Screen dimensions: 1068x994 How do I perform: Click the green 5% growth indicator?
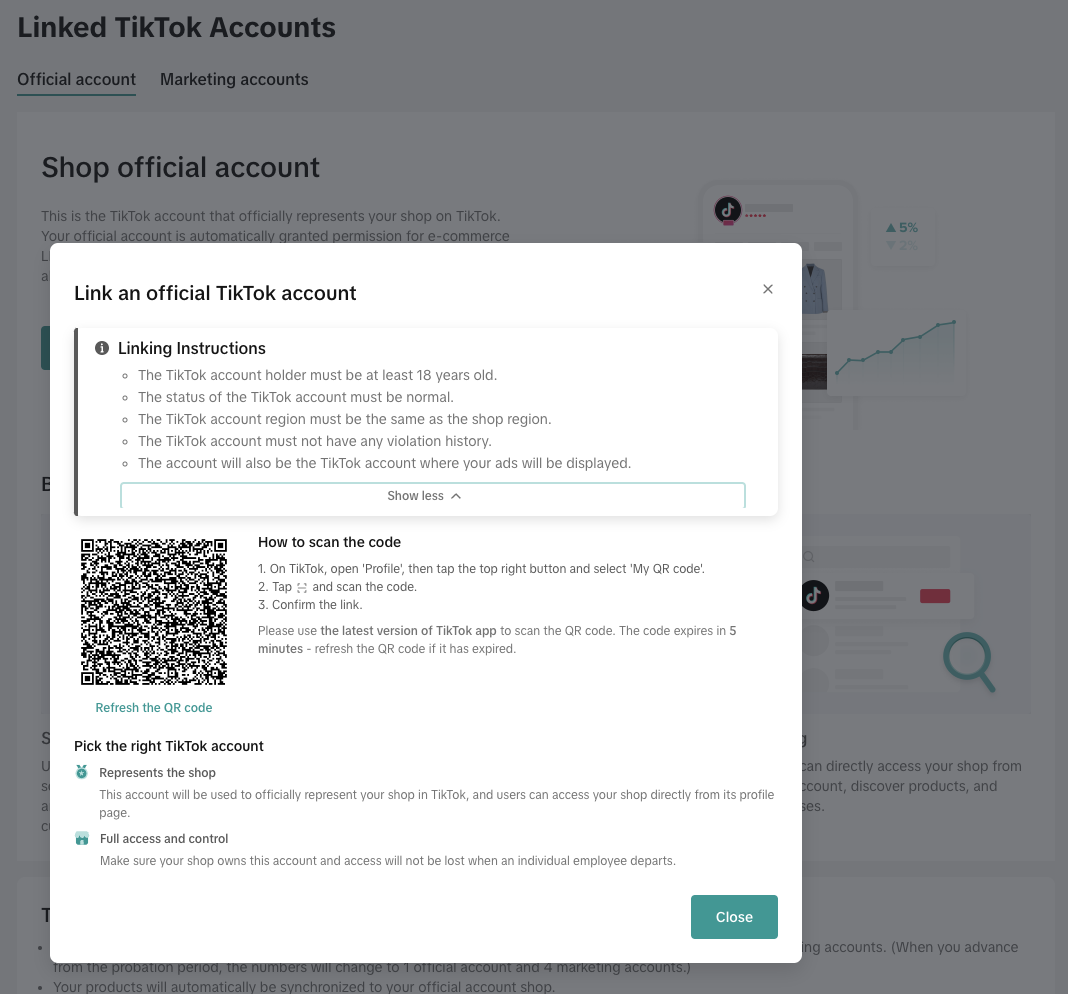(x=901, y=228)
